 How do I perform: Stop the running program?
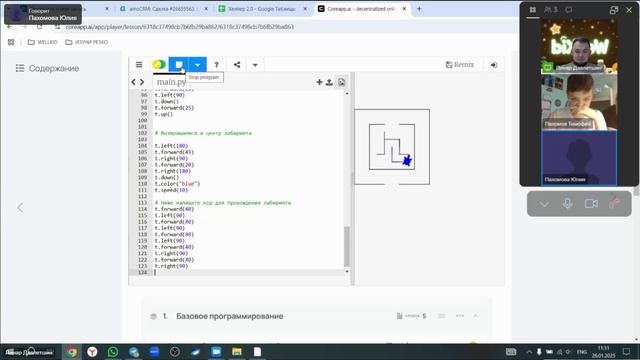(x=179, y=64)
